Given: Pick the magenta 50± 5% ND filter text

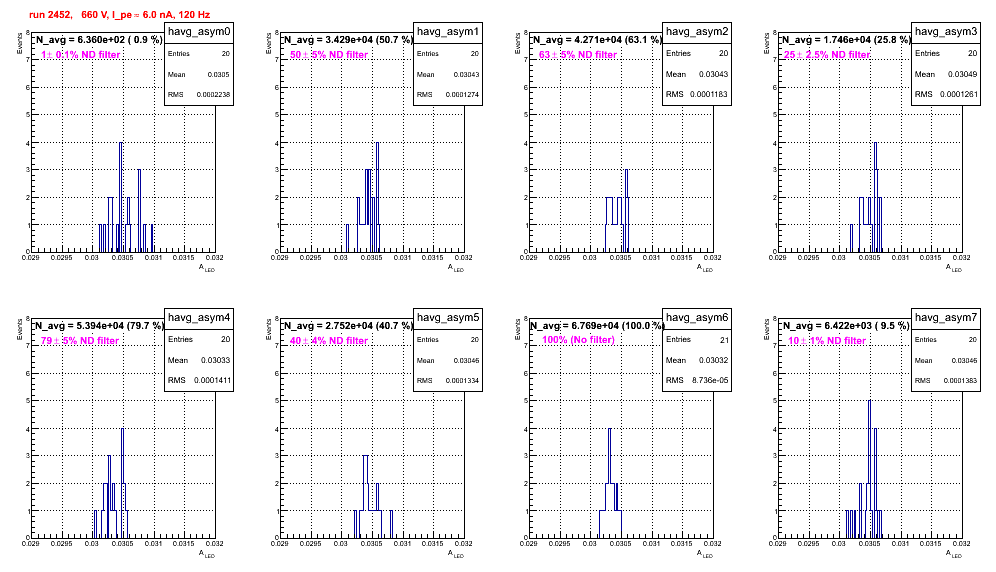Looking at the screenshot, I should pos(329,55).
